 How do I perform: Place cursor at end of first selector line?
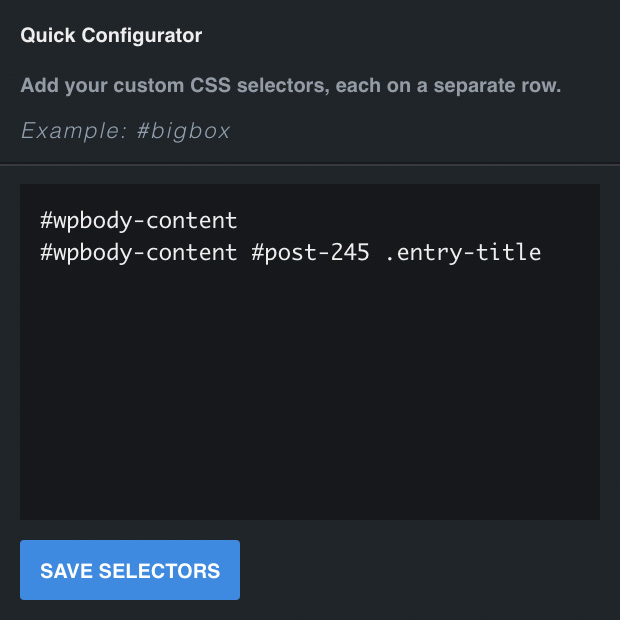[x=239, y=221]
